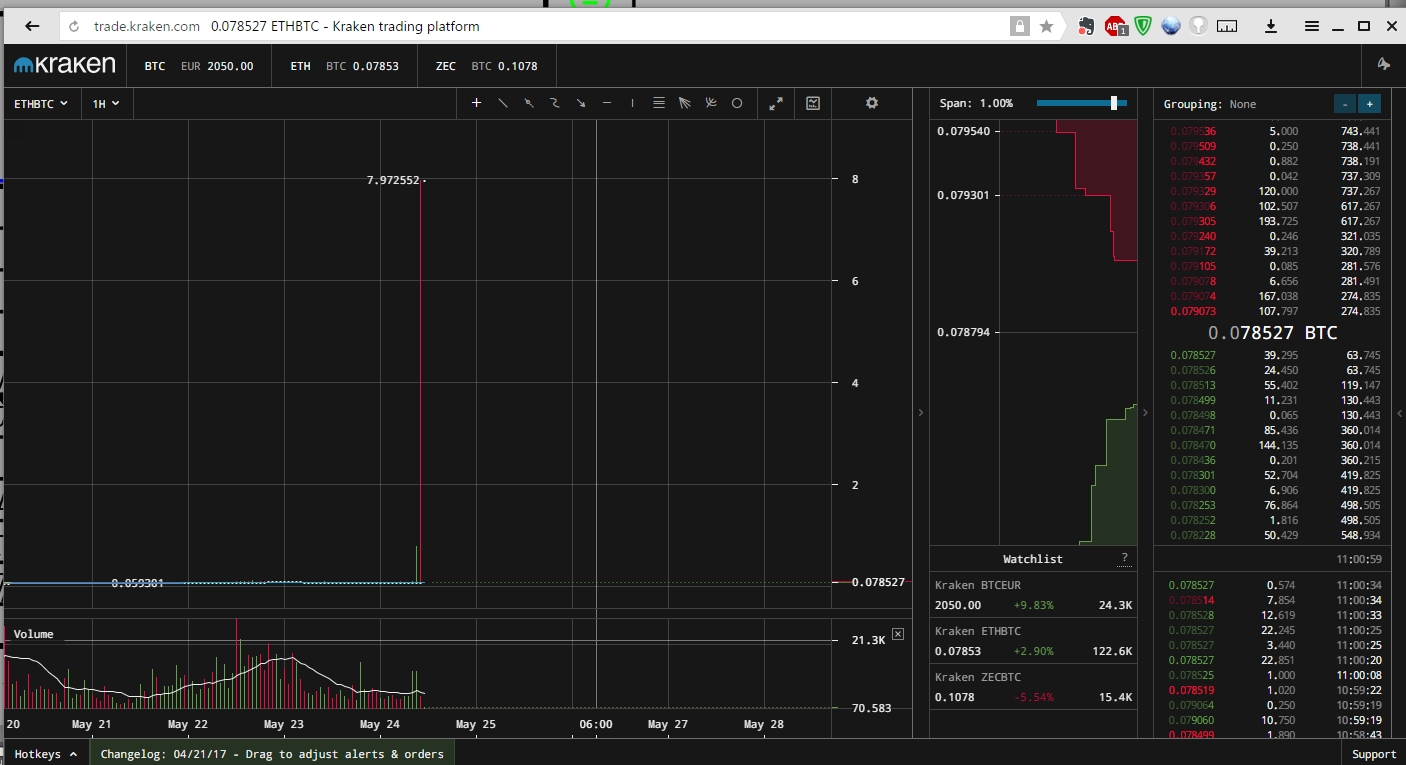Click bid row with volume 85.436
Viewport: 1406px width, 765px height.
click(x=1275, y=430)
